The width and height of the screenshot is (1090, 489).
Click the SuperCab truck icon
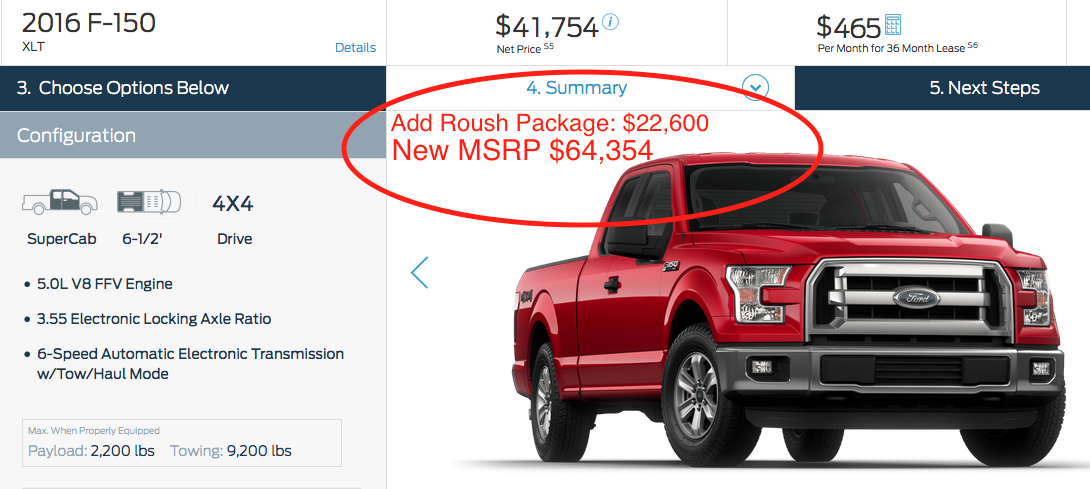point(60,201)
